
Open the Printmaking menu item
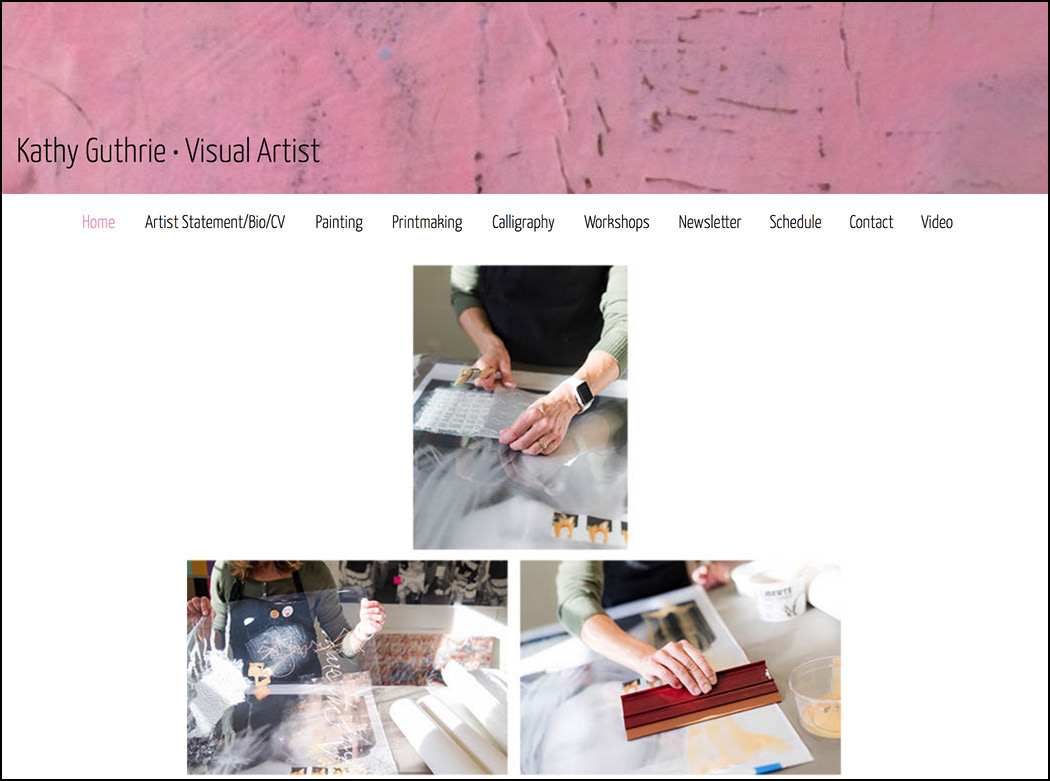tap(427, 222)
